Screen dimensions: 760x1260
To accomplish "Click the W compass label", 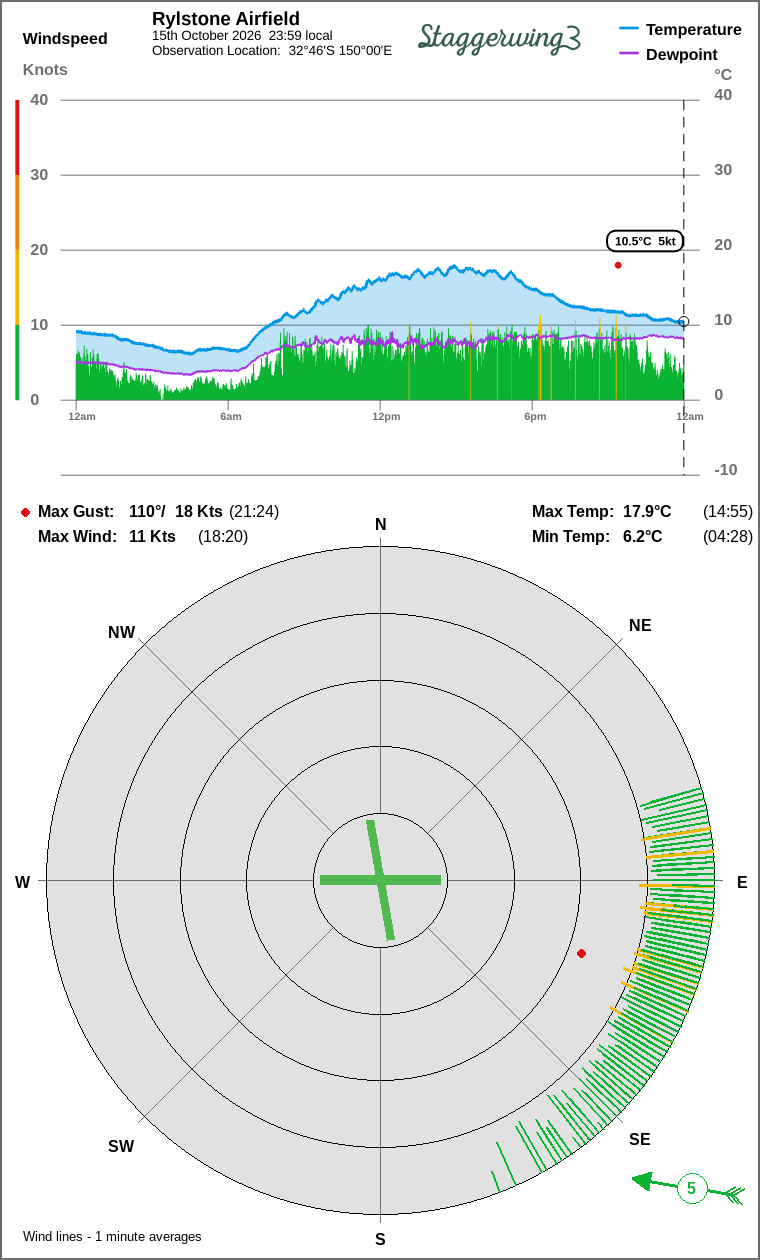I will pyautogui.click(x=22, y=882).
